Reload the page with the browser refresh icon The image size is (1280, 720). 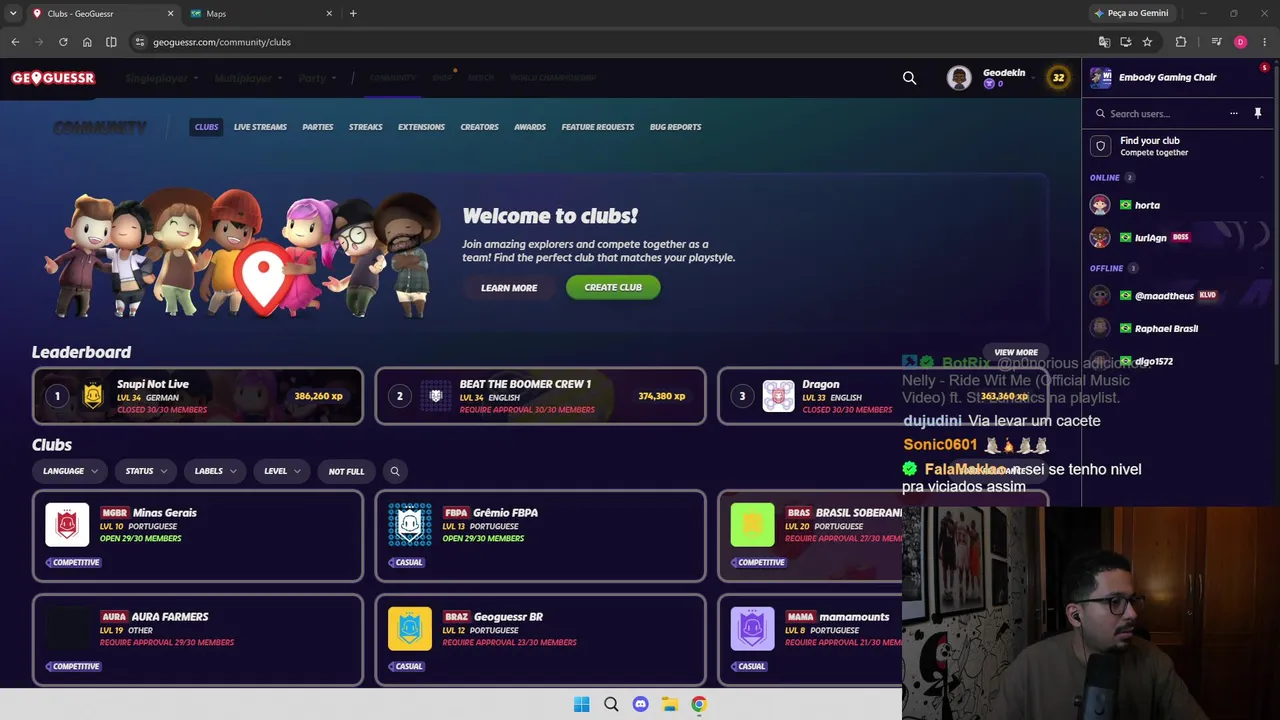[x=63, y=42]
